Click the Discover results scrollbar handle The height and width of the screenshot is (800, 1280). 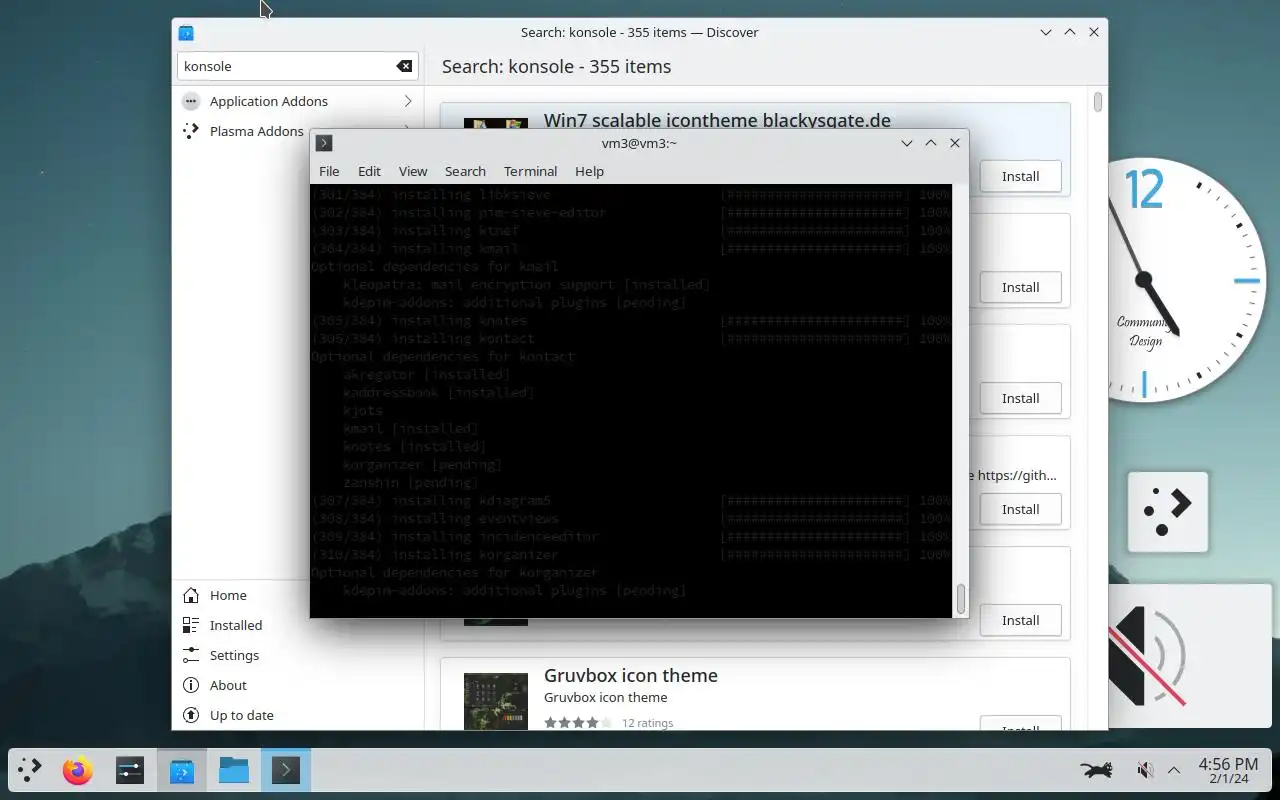[1098, 102]
